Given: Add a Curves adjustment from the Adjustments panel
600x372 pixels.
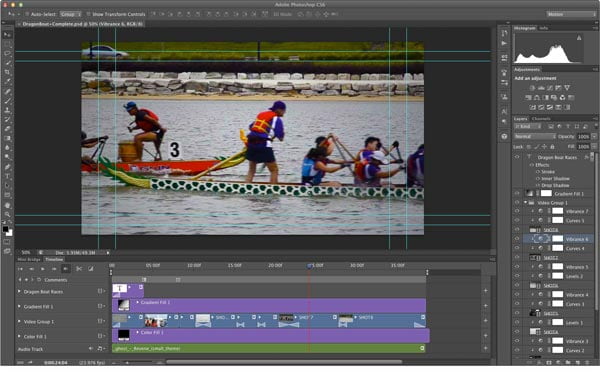Looking at the screenshot, I should tap(549, 88).
